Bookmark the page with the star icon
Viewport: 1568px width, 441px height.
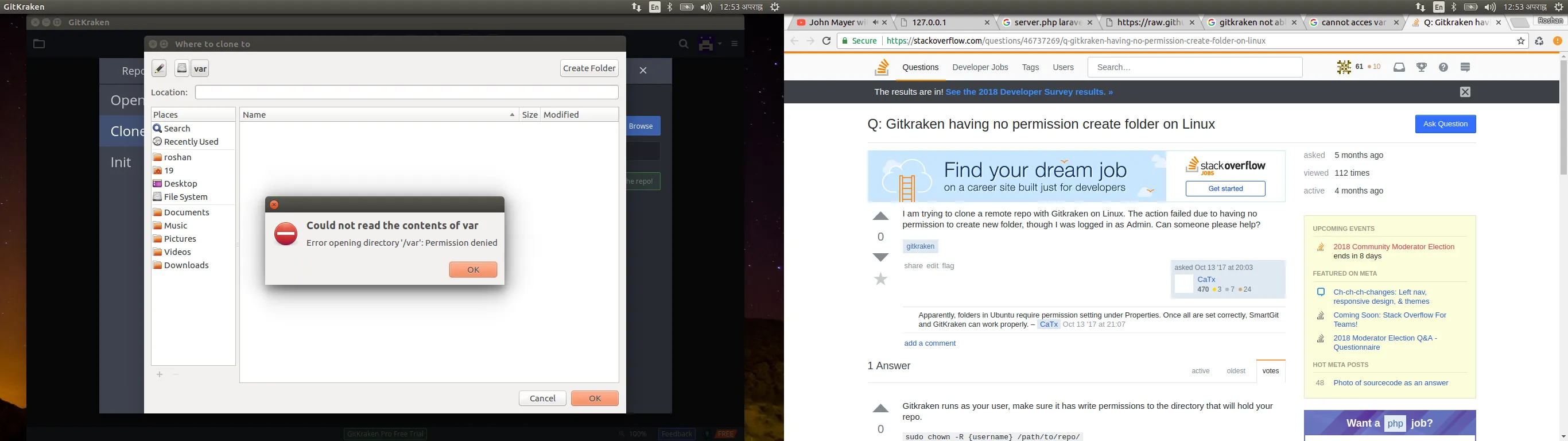(1520, 41)
